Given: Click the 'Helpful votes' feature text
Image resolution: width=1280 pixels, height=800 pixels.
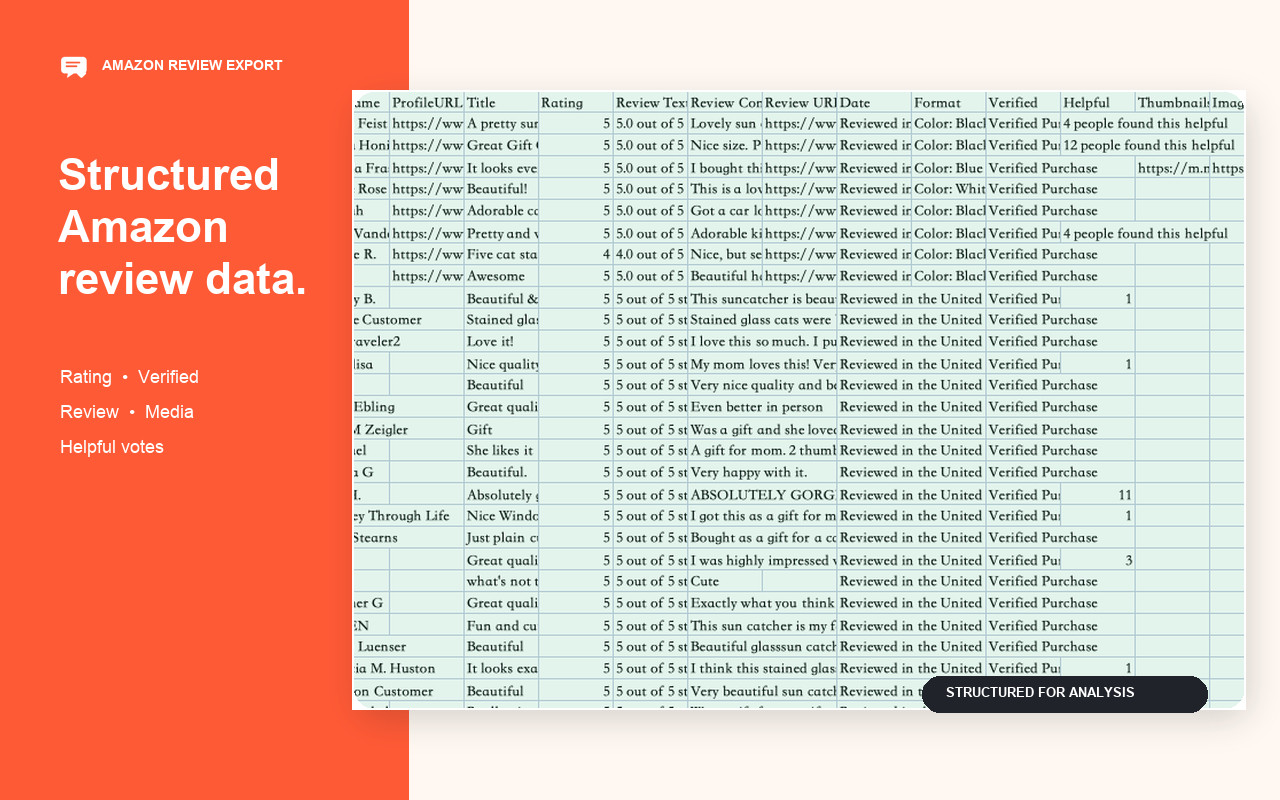Looking at the screenshot, I should point(112,447).
